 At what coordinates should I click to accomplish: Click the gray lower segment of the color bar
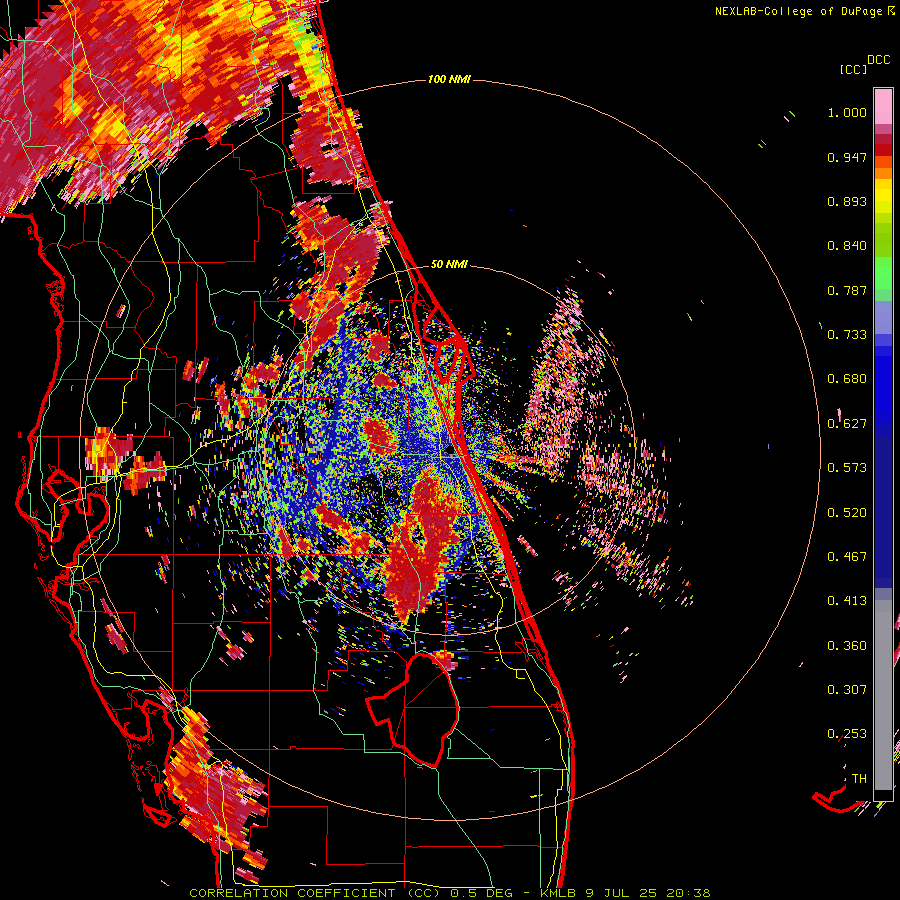point(883,695)
